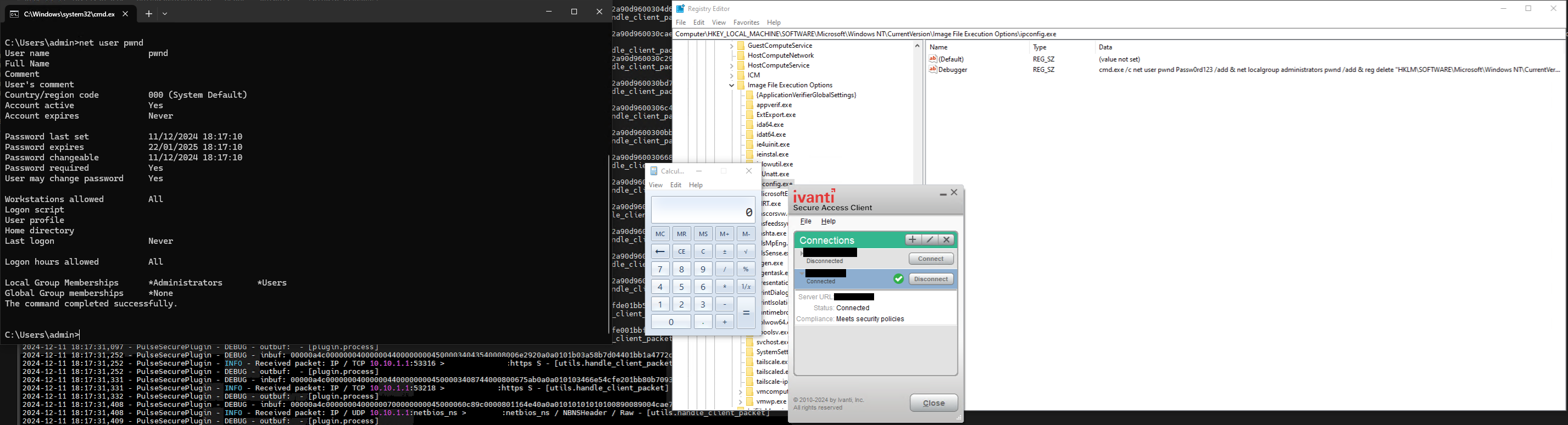Select the GuestComputeService folder icon
Image resolution: width=1568 pixels, height=425 pixels.
(741, 46)
